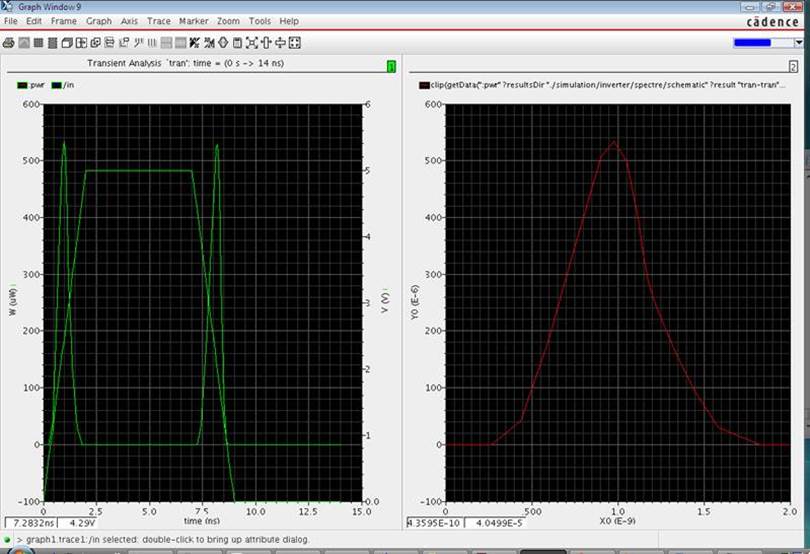
Task: Click the 7.2832ns cursor readout field
Action: point(32,522)
